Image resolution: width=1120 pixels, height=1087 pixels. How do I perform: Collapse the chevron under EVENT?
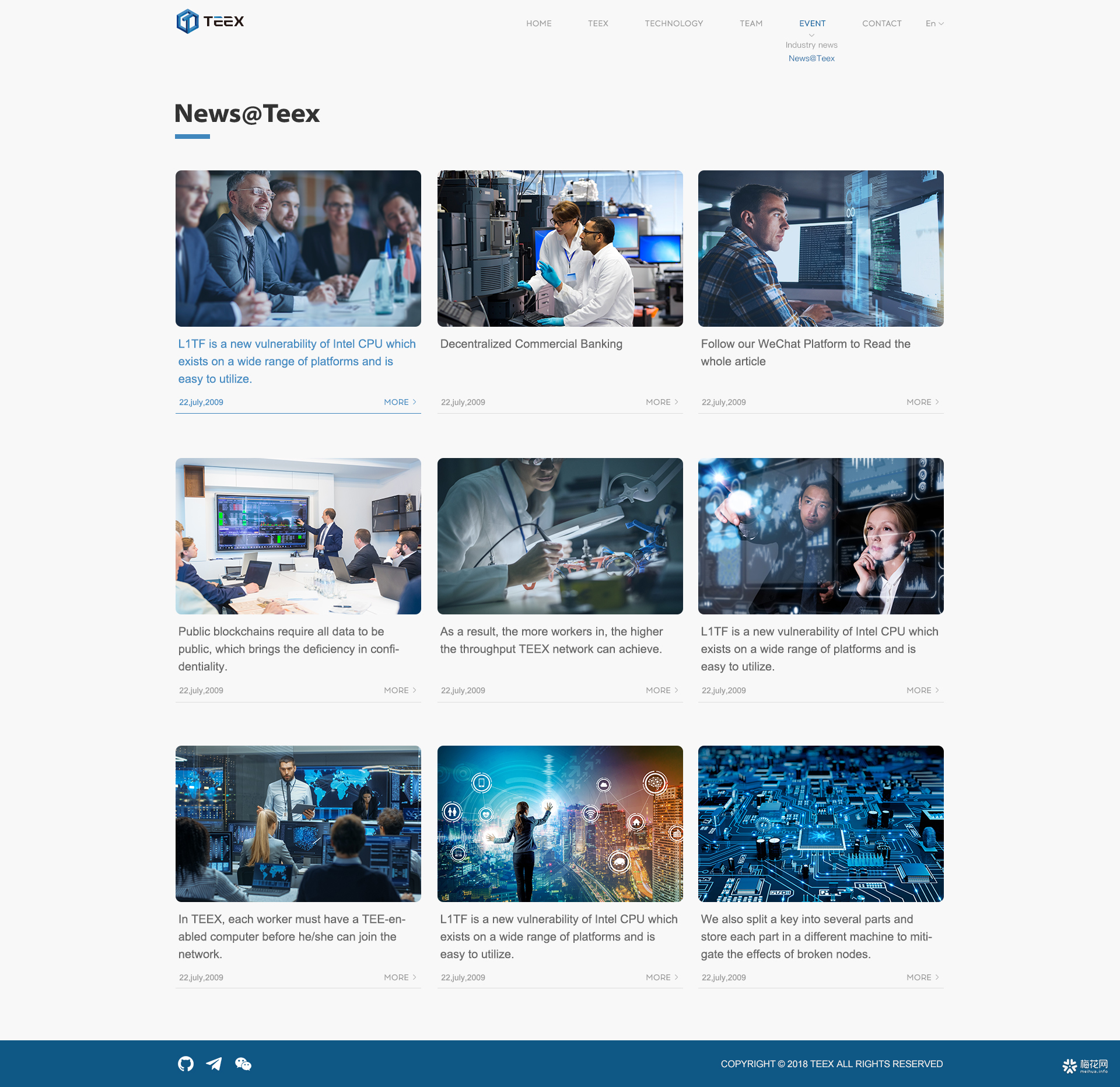tap(811, 35)
